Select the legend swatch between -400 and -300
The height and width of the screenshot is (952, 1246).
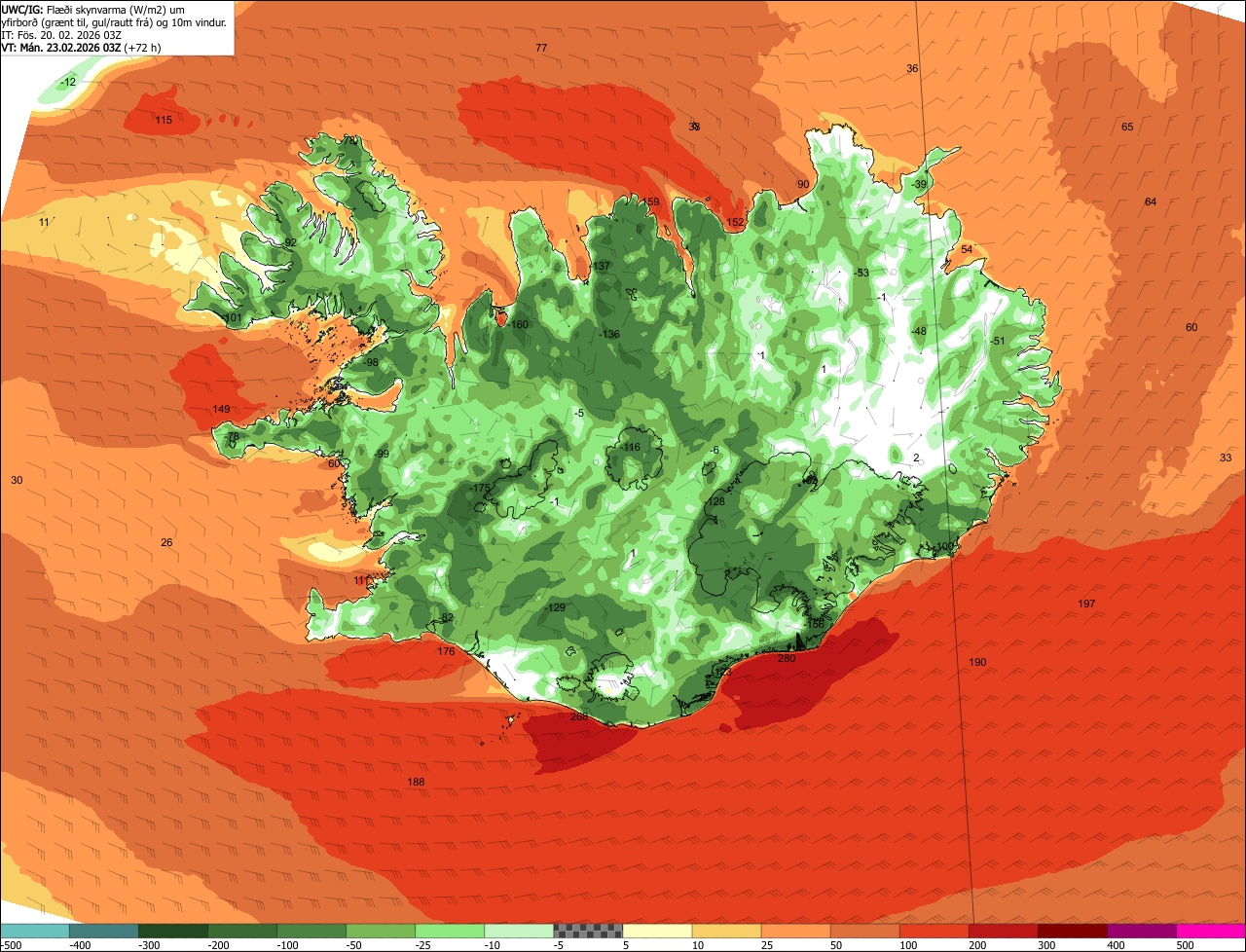[x=104, y=931]
